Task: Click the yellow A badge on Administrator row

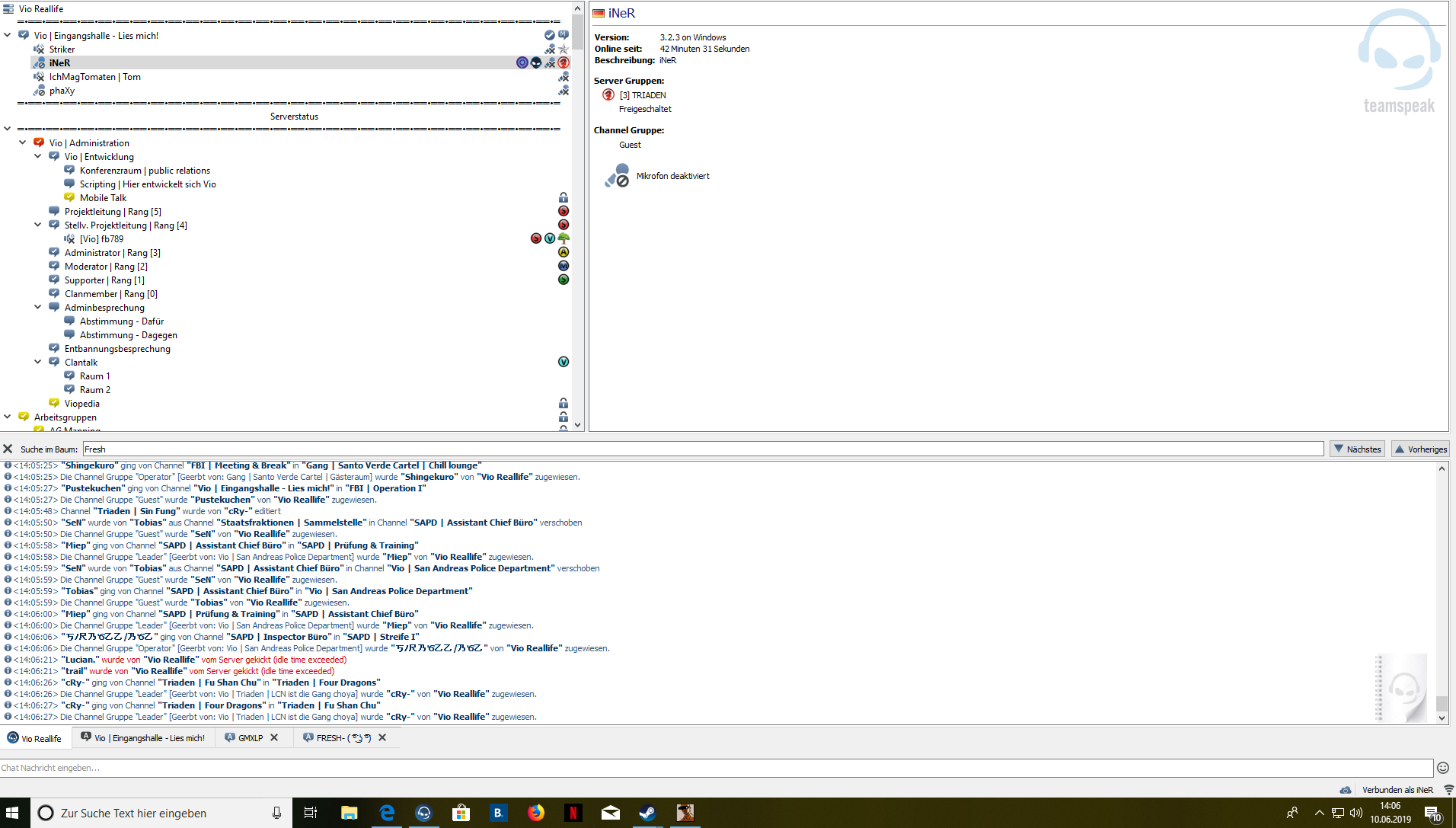Action: coord(564,253)
